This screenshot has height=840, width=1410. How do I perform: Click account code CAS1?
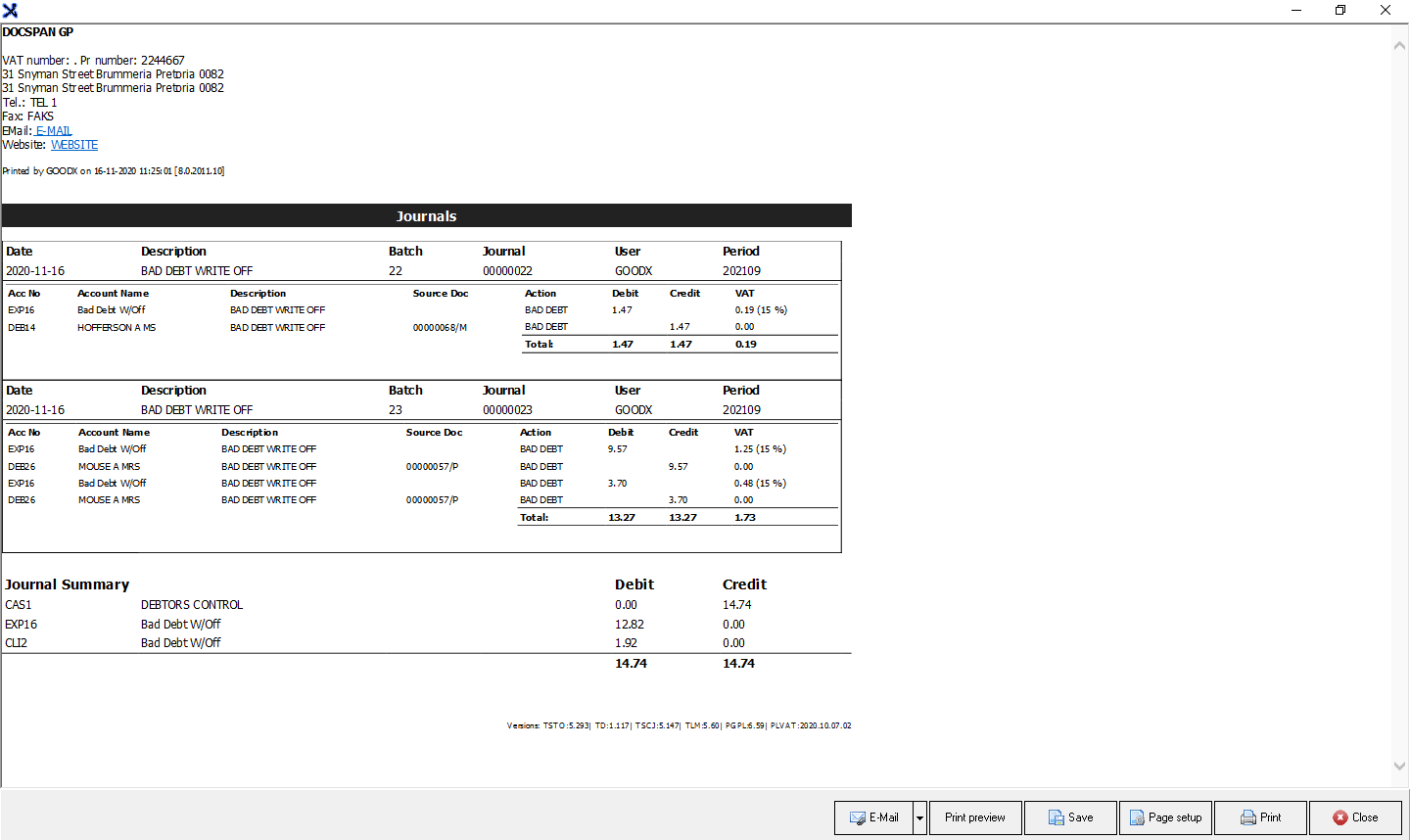19,605
